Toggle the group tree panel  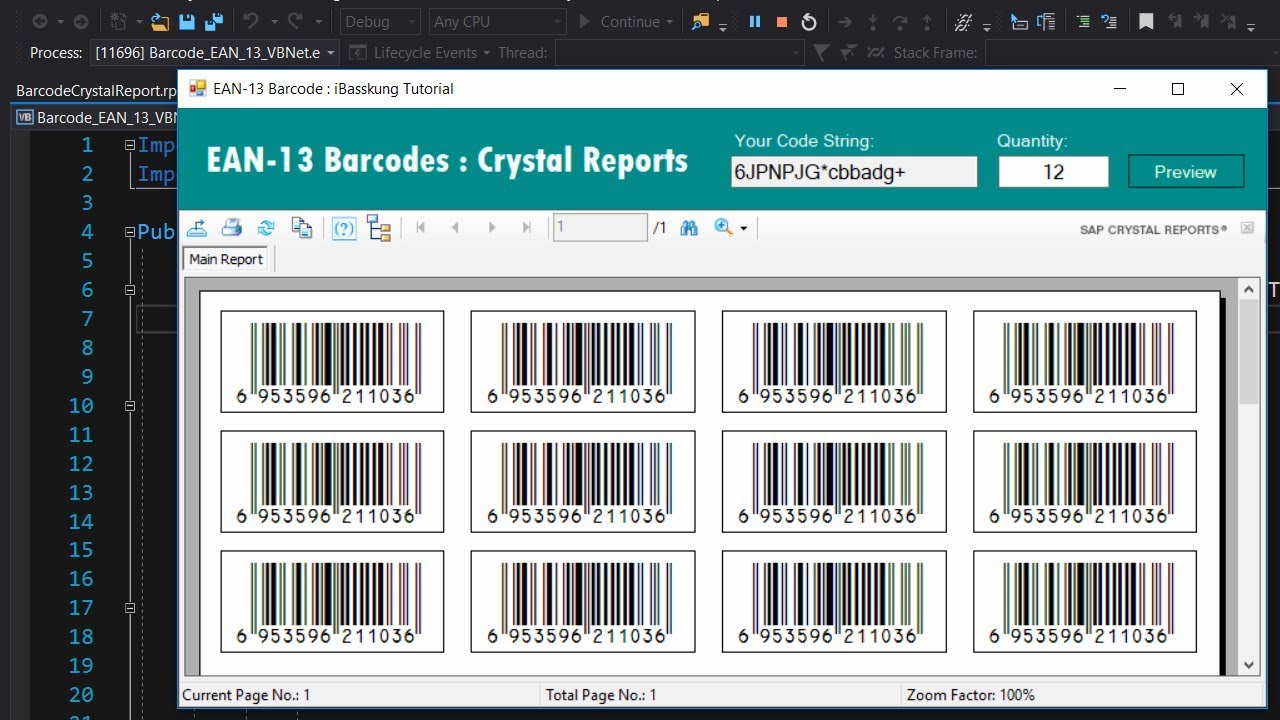379,228
